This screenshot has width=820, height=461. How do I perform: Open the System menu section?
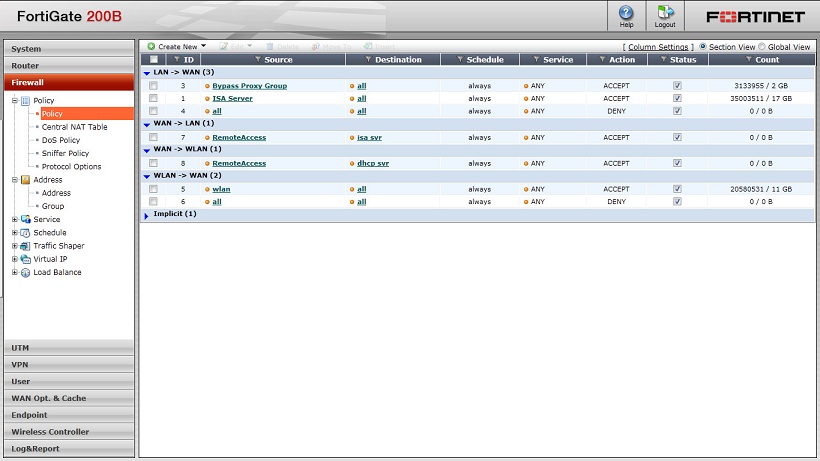[x=69, y=49]
